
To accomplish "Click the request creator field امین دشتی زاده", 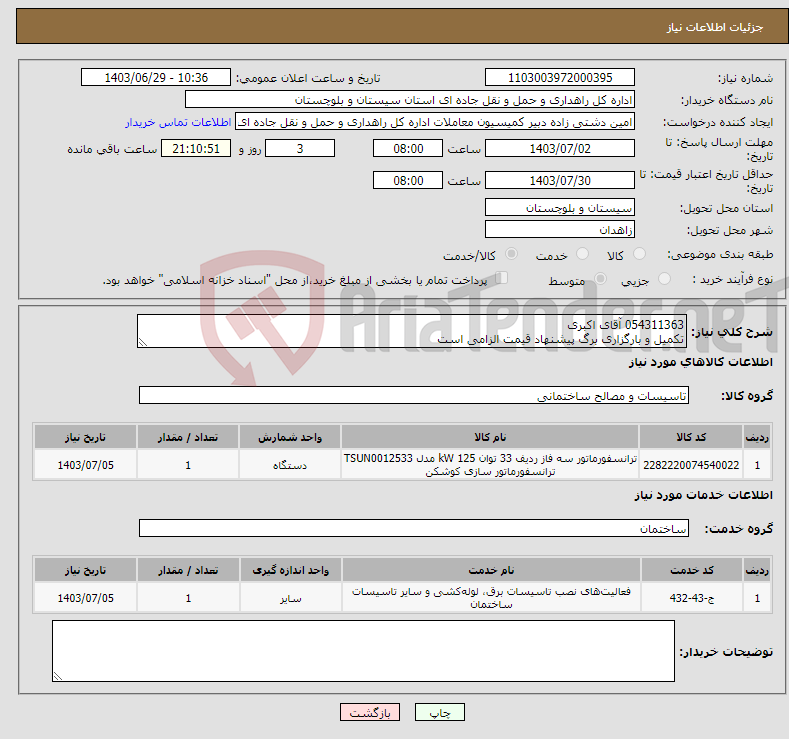I will [435, 122].
